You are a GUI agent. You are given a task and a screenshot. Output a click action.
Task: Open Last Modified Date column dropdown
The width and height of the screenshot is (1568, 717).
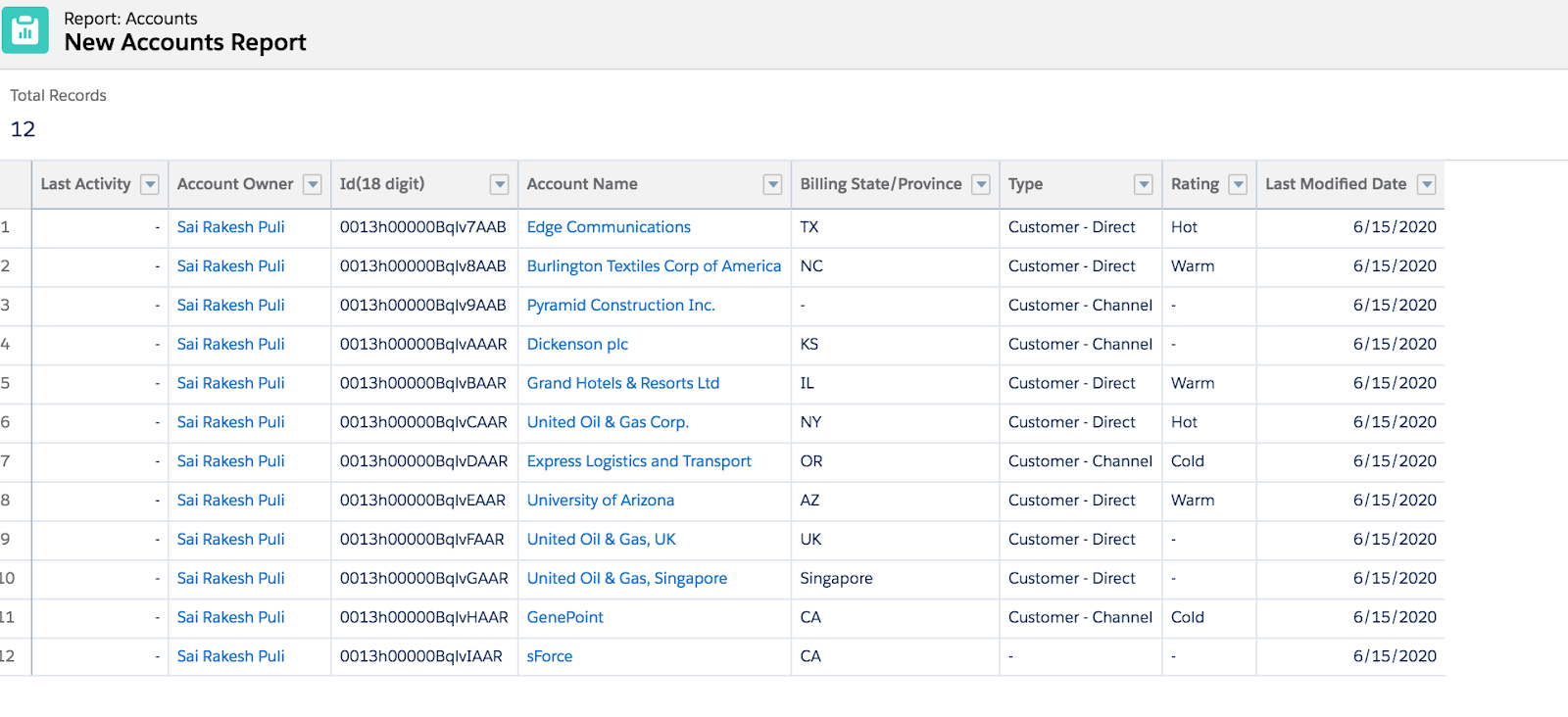click(1427, 184)
